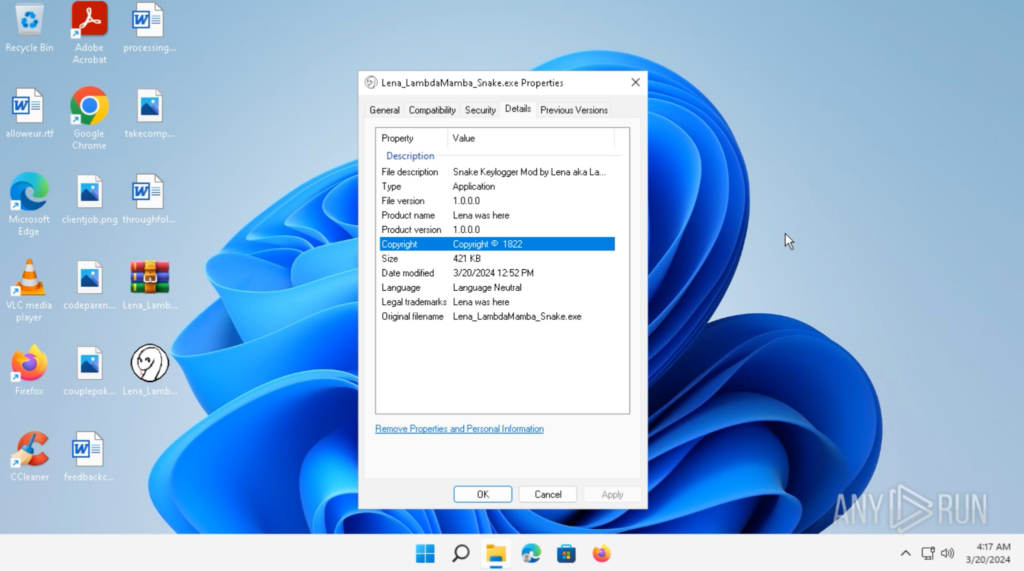Open VLC media player shortcut

pos(29,278)
